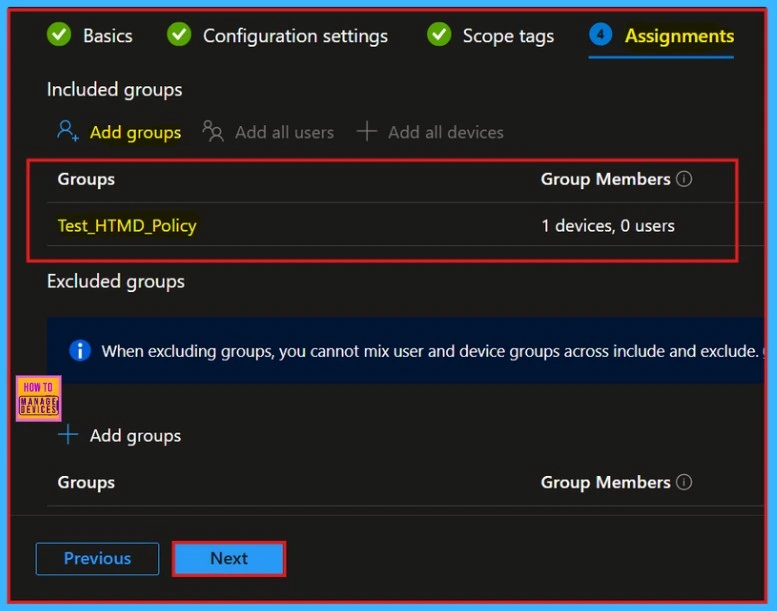Click the Excluded Group Members column header

pos(606,482)
